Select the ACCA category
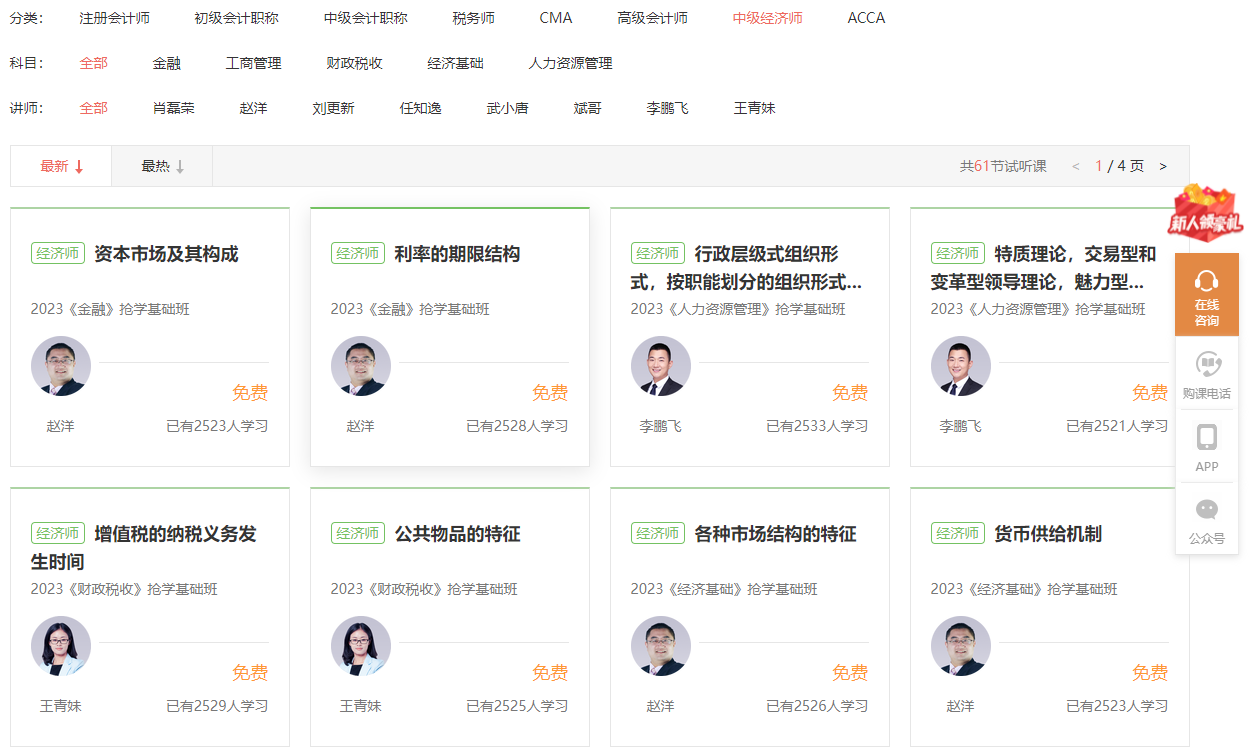This screenshot has width=1253, height=751. (866, 18)
